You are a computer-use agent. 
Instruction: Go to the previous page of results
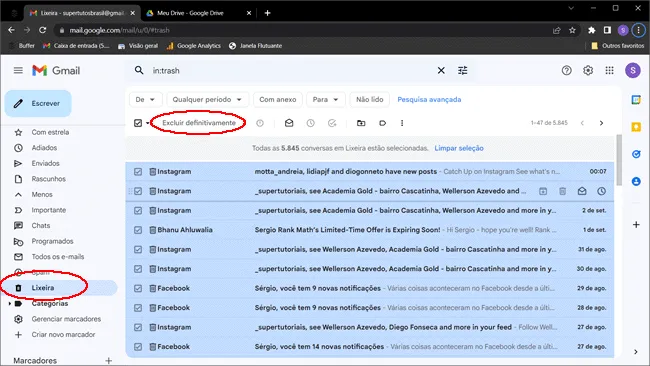click(582, 123)
